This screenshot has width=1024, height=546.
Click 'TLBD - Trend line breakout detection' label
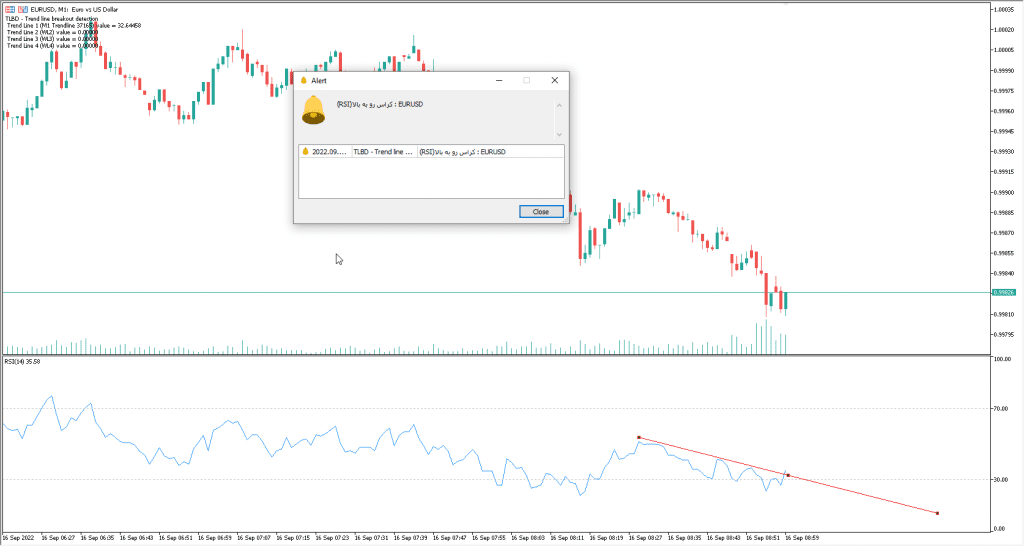52,19
